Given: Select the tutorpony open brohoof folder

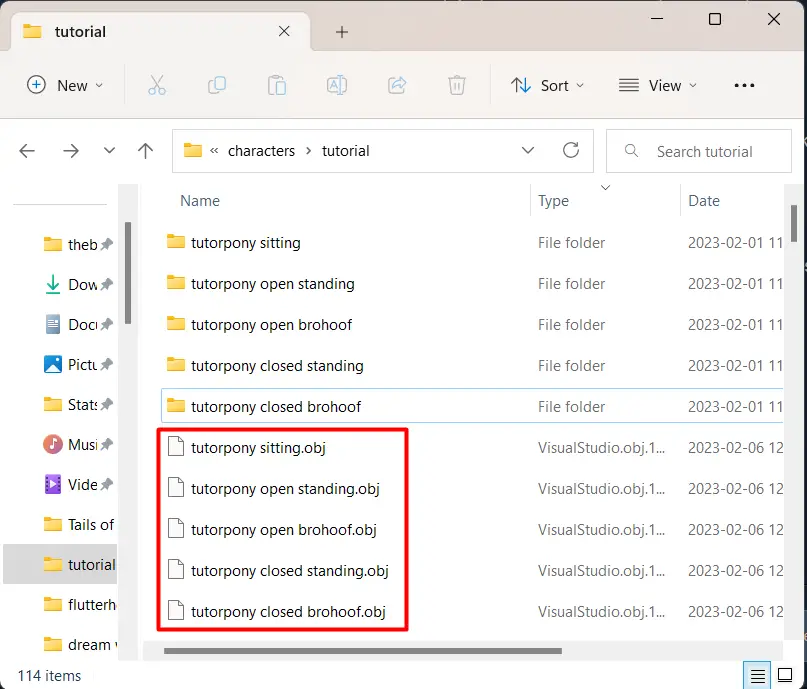Looking at the screenshot, I should point(472,325).
